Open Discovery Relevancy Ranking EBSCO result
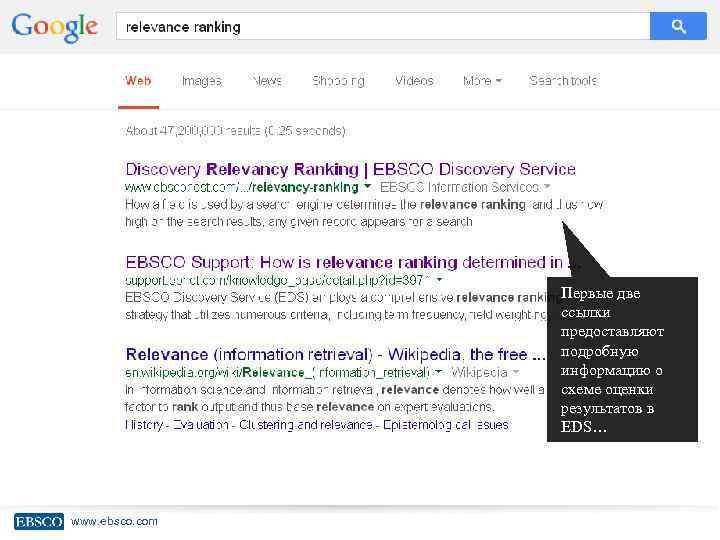This screenshot has width=720, height=540. tap(350, 169)
